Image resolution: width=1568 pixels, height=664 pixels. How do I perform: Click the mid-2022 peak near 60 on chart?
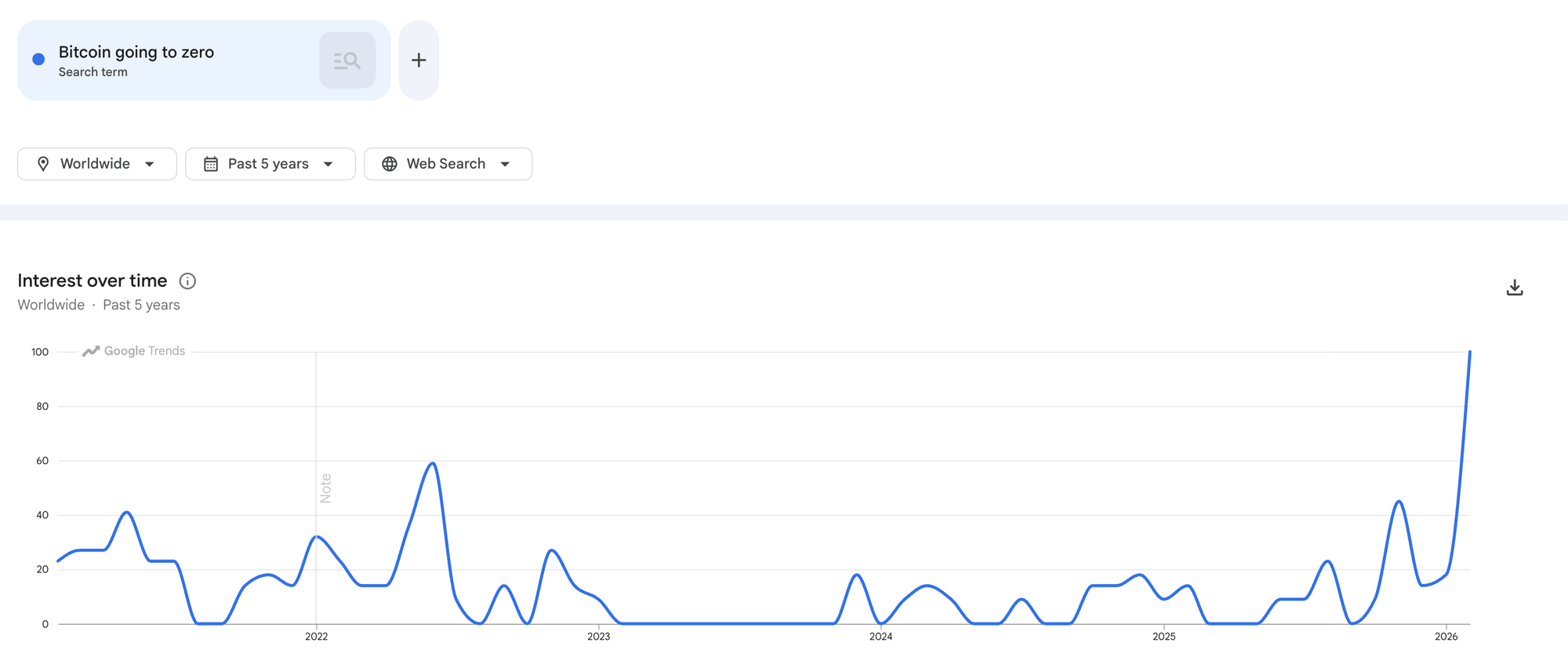tap(433, 463)
